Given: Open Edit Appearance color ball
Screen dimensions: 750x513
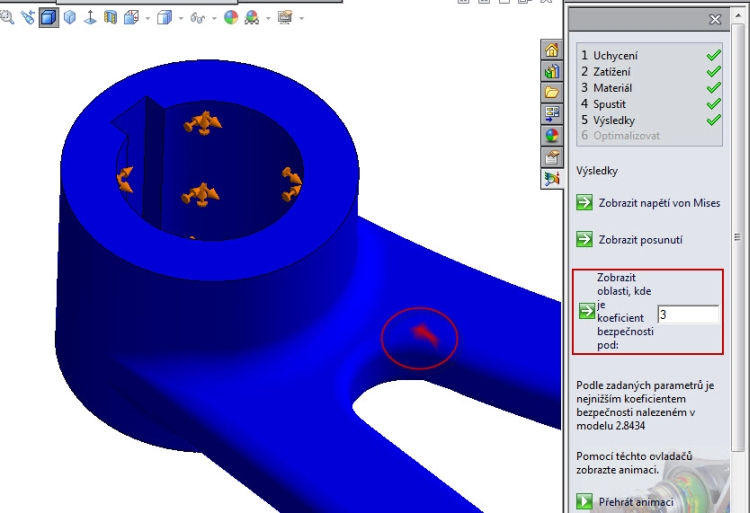Looking at the screenshot, I should 231,18.
